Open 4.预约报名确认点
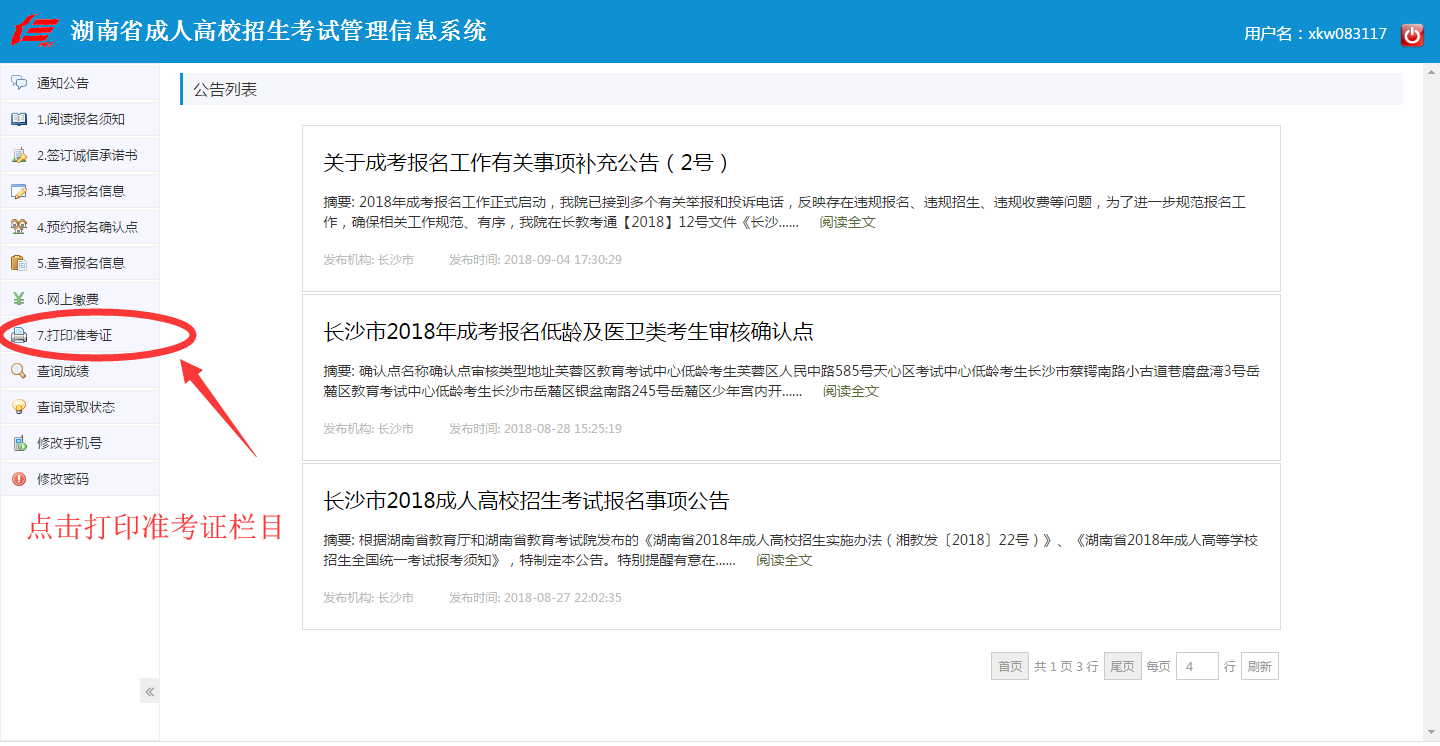The image size is (1440, 746). (80, 227)
